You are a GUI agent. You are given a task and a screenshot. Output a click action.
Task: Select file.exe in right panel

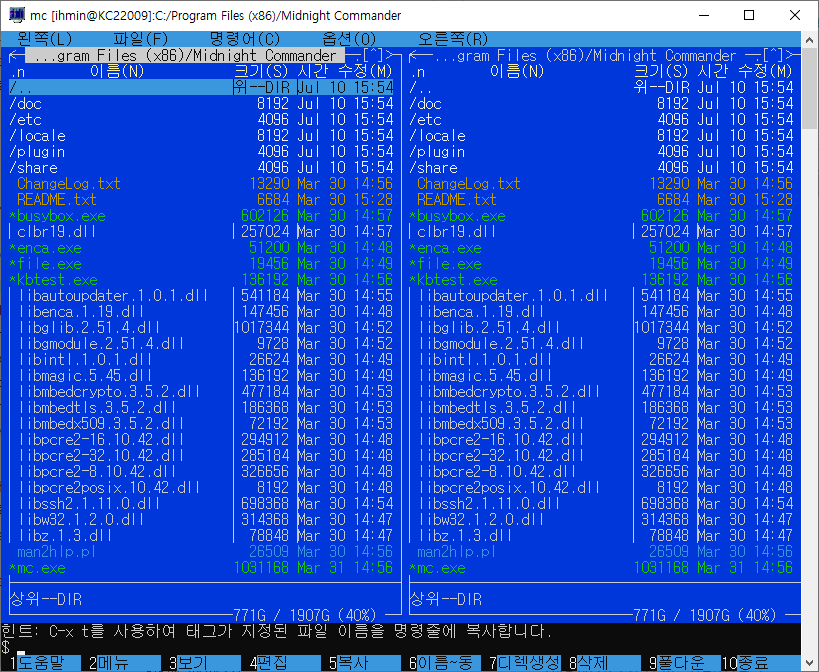(x=601, y=264)
